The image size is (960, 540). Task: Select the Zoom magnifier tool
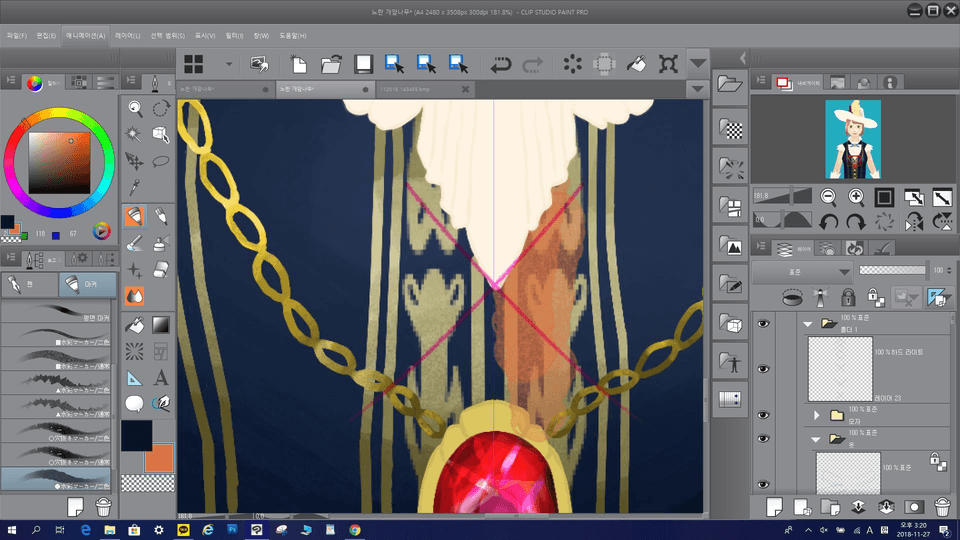point(135,109)
